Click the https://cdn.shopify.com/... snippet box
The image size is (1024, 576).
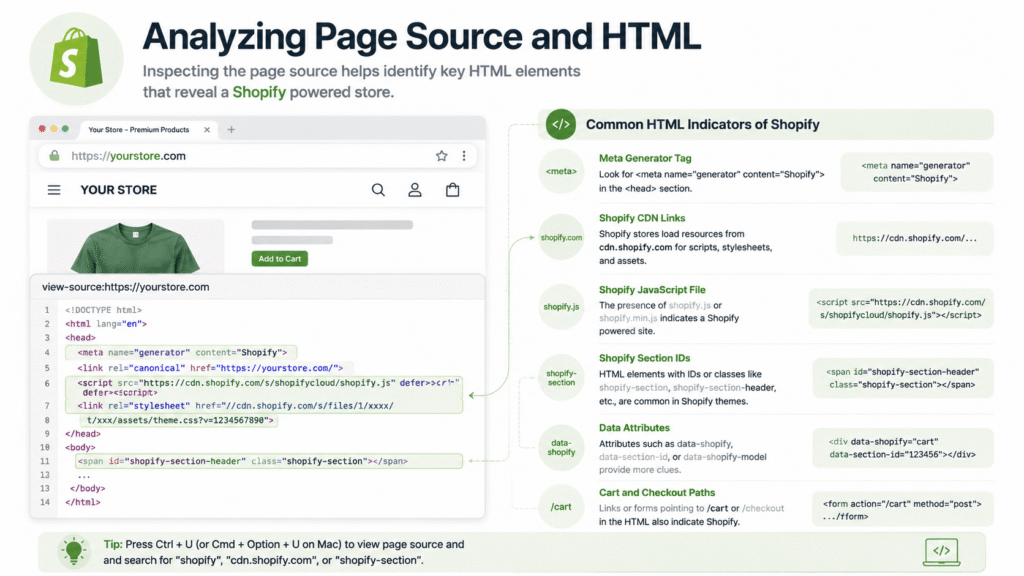point(914,238)
